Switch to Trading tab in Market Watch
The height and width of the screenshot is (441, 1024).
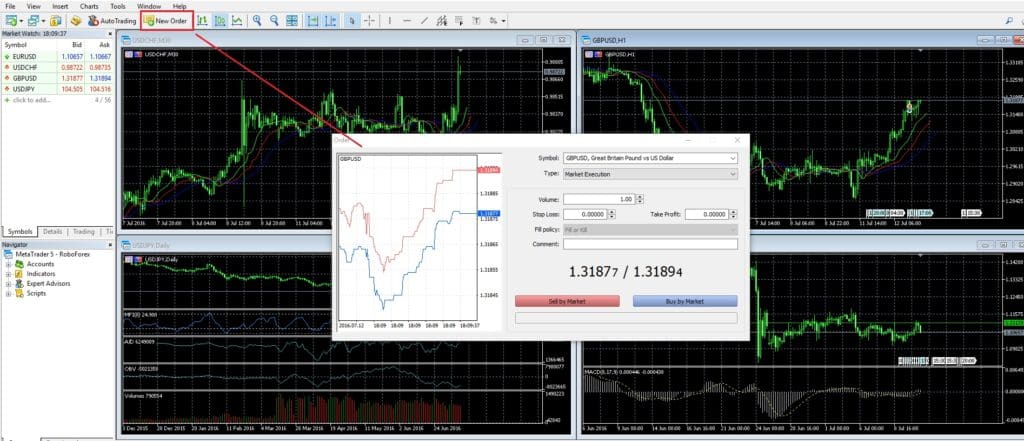84,231
